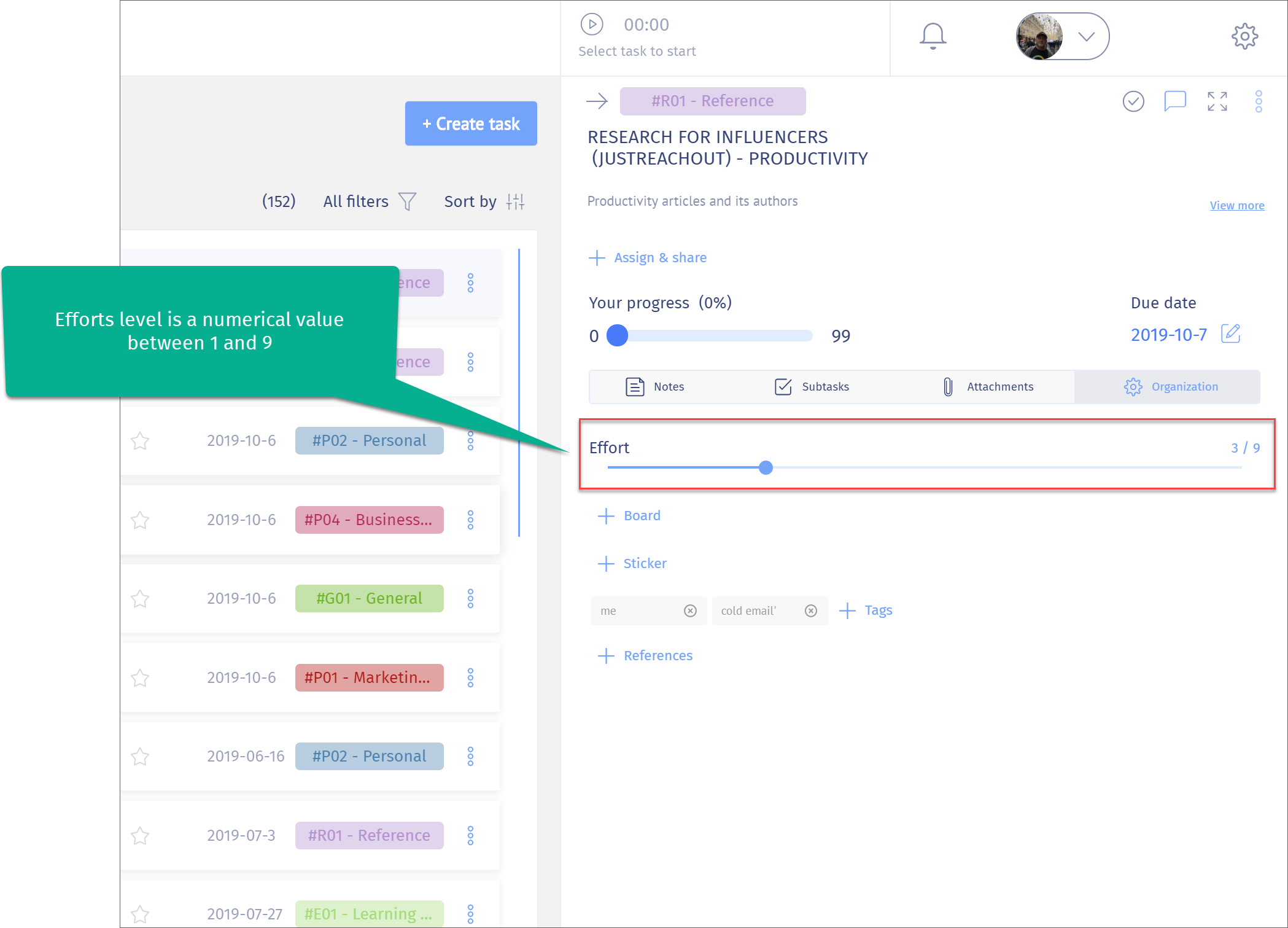The height and width of the screenshot is (928, 1288).
Task: Click the task list scrollbar
Action: click(519, 393)
